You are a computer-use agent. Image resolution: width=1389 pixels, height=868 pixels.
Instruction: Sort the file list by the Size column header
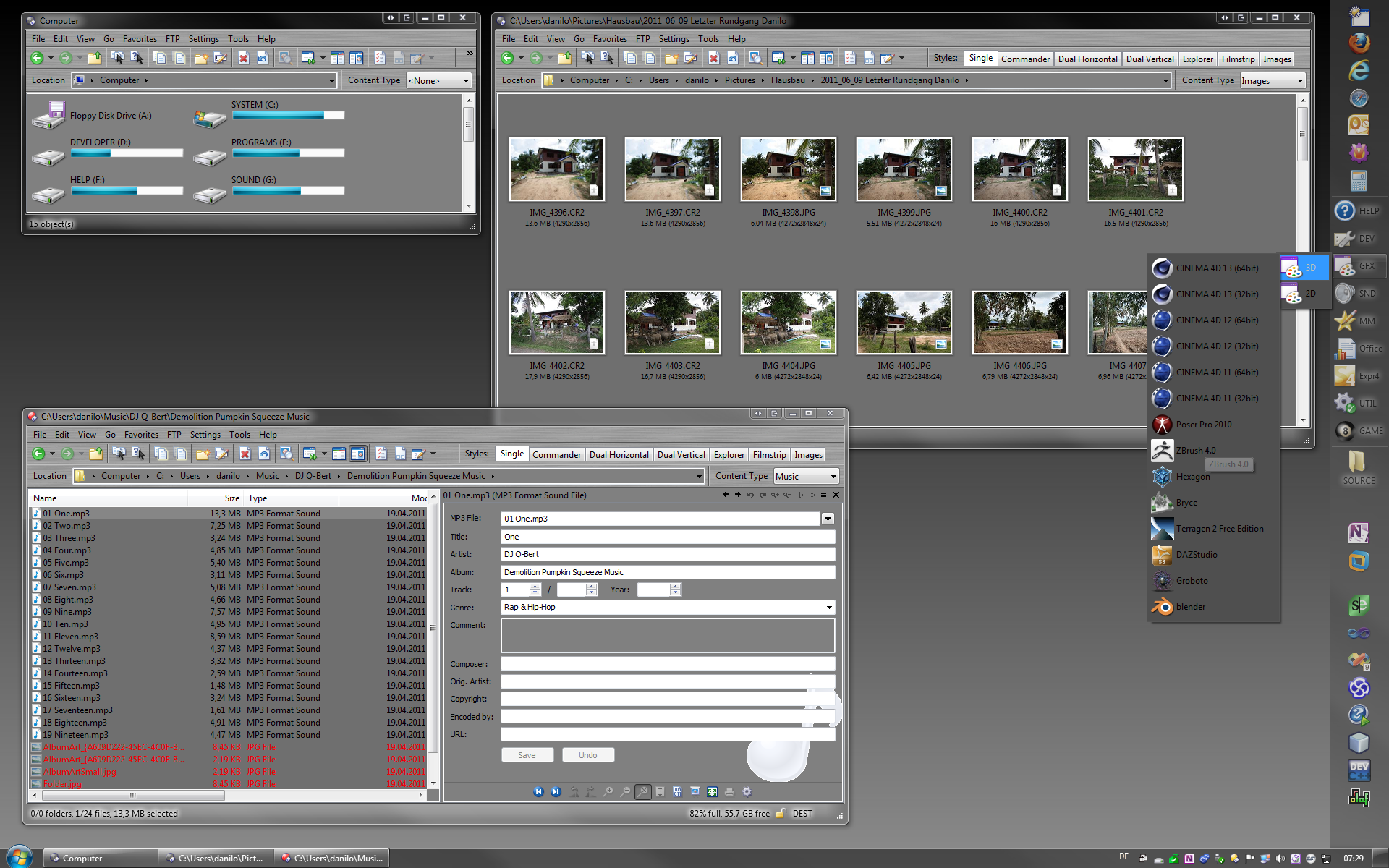pyautogui.click(x=215, y=498)
